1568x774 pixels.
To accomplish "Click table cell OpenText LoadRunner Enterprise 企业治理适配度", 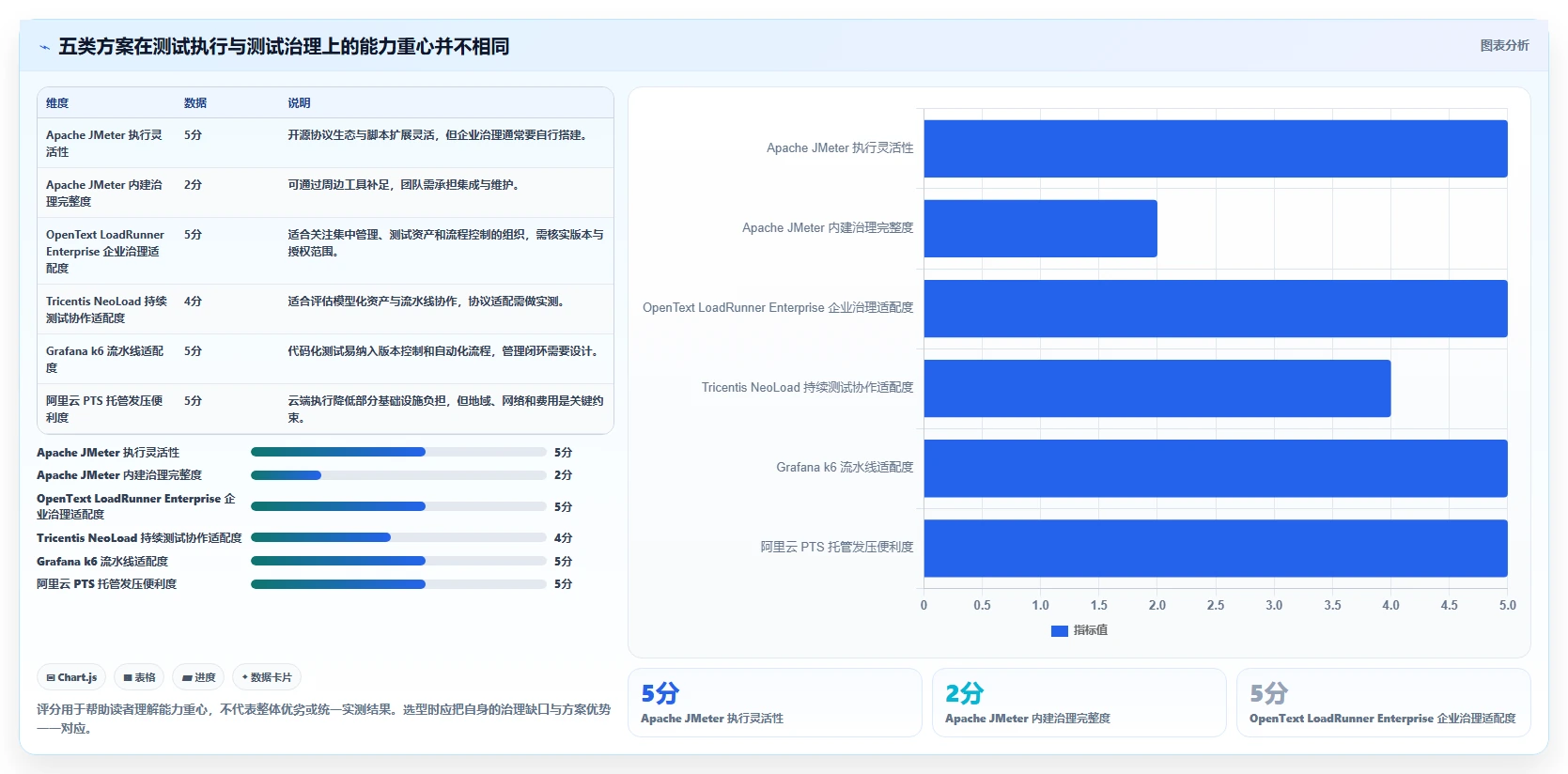I will tap(105, 251).
